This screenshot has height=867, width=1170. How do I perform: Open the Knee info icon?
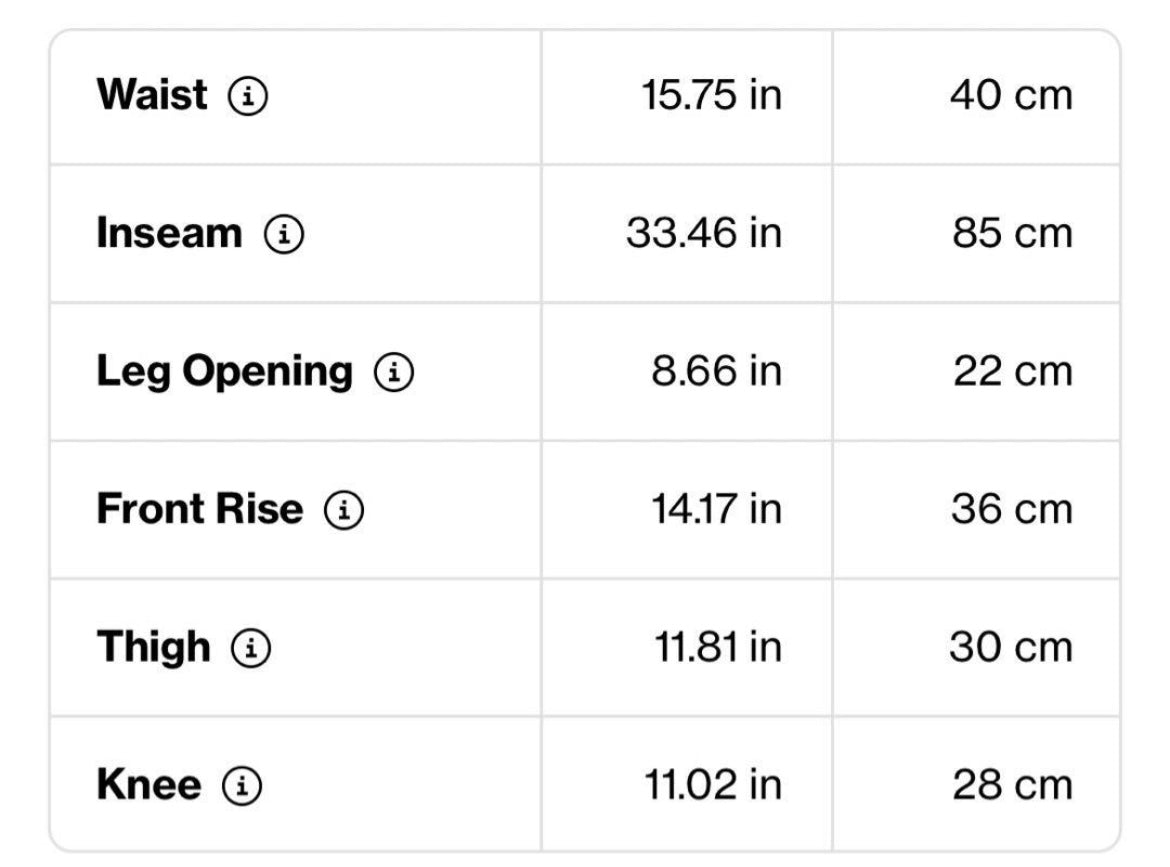(241, 787)
